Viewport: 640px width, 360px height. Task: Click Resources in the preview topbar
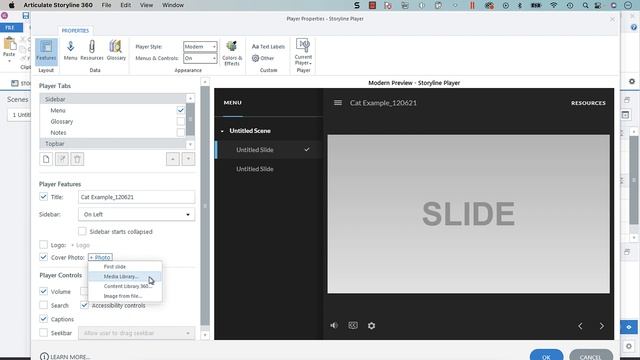(588, 103)
